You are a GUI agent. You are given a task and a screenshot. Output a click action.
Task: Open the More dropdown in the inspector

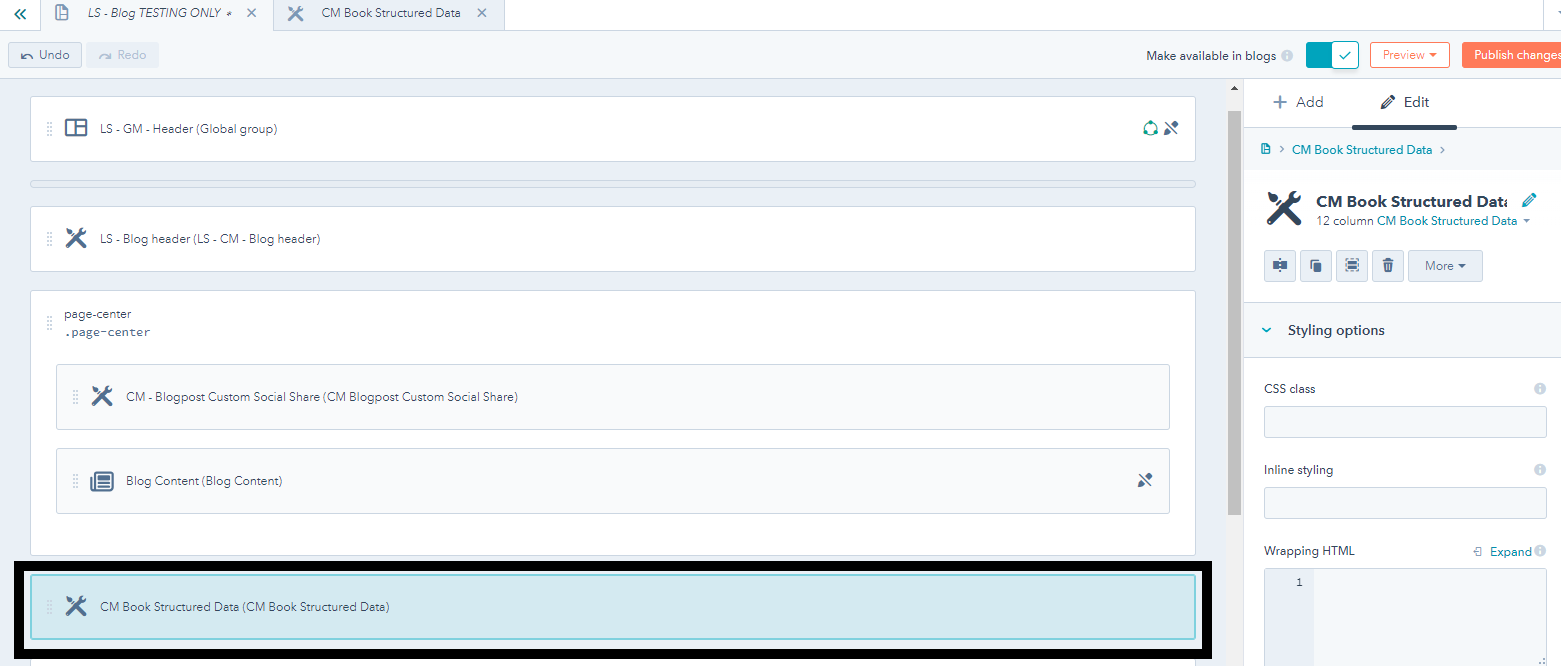coord(1445,266)
